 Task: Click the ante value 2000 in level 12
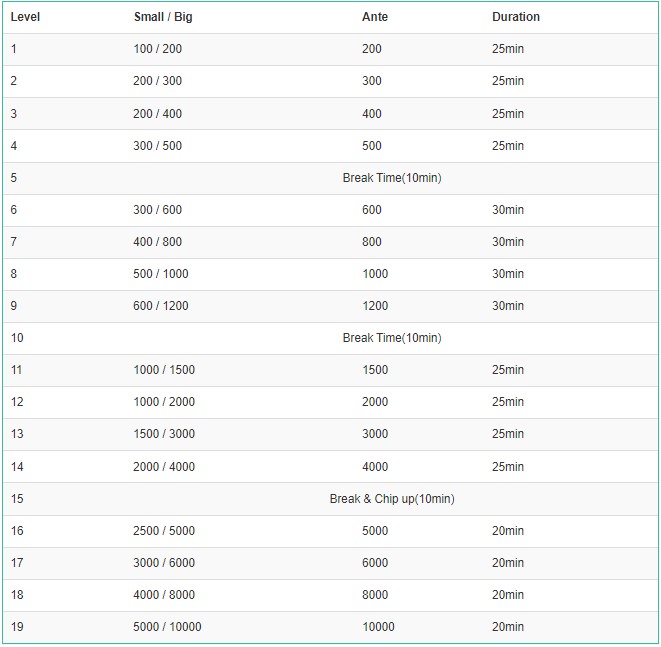375,402
